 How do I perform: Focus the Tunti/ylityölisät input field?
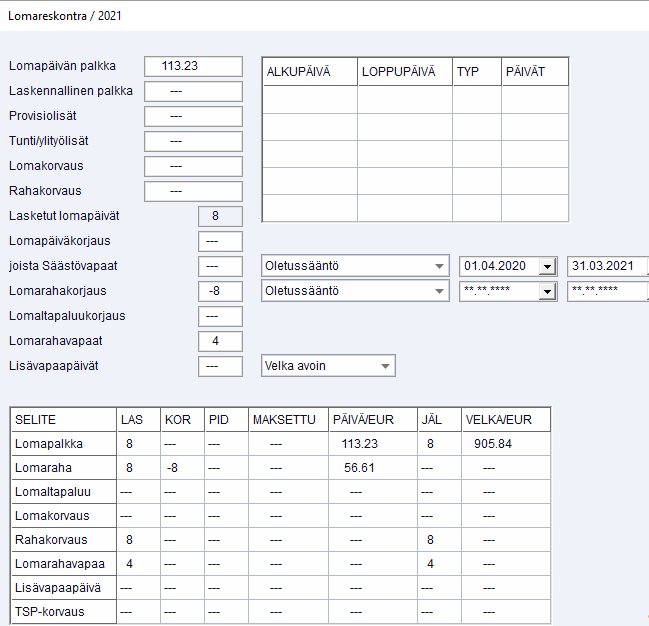(x=193, y=141)
